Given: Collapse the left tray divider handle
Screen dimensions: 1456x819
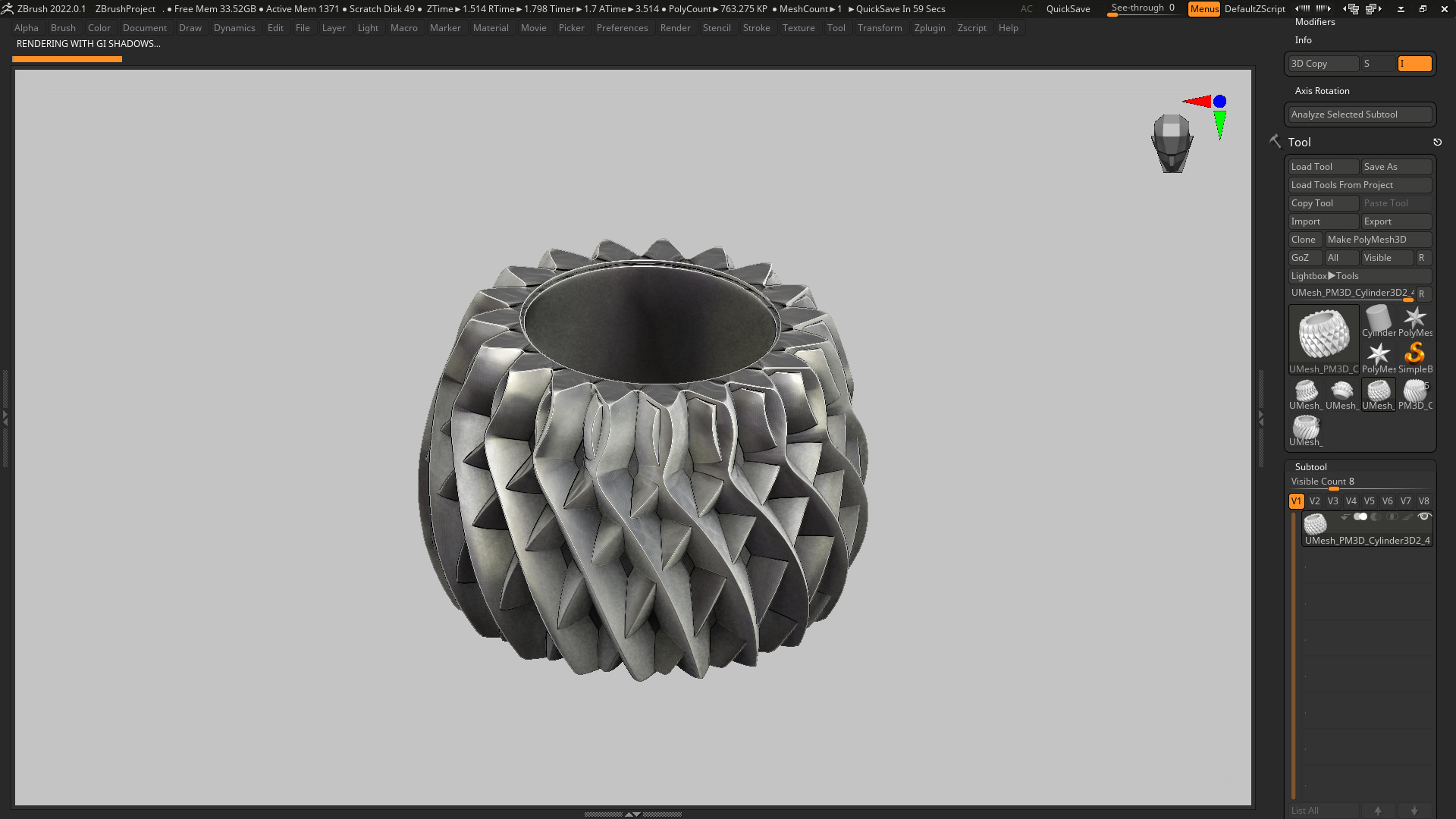Looking at the screenshot, I should click(x=5, y=418).
